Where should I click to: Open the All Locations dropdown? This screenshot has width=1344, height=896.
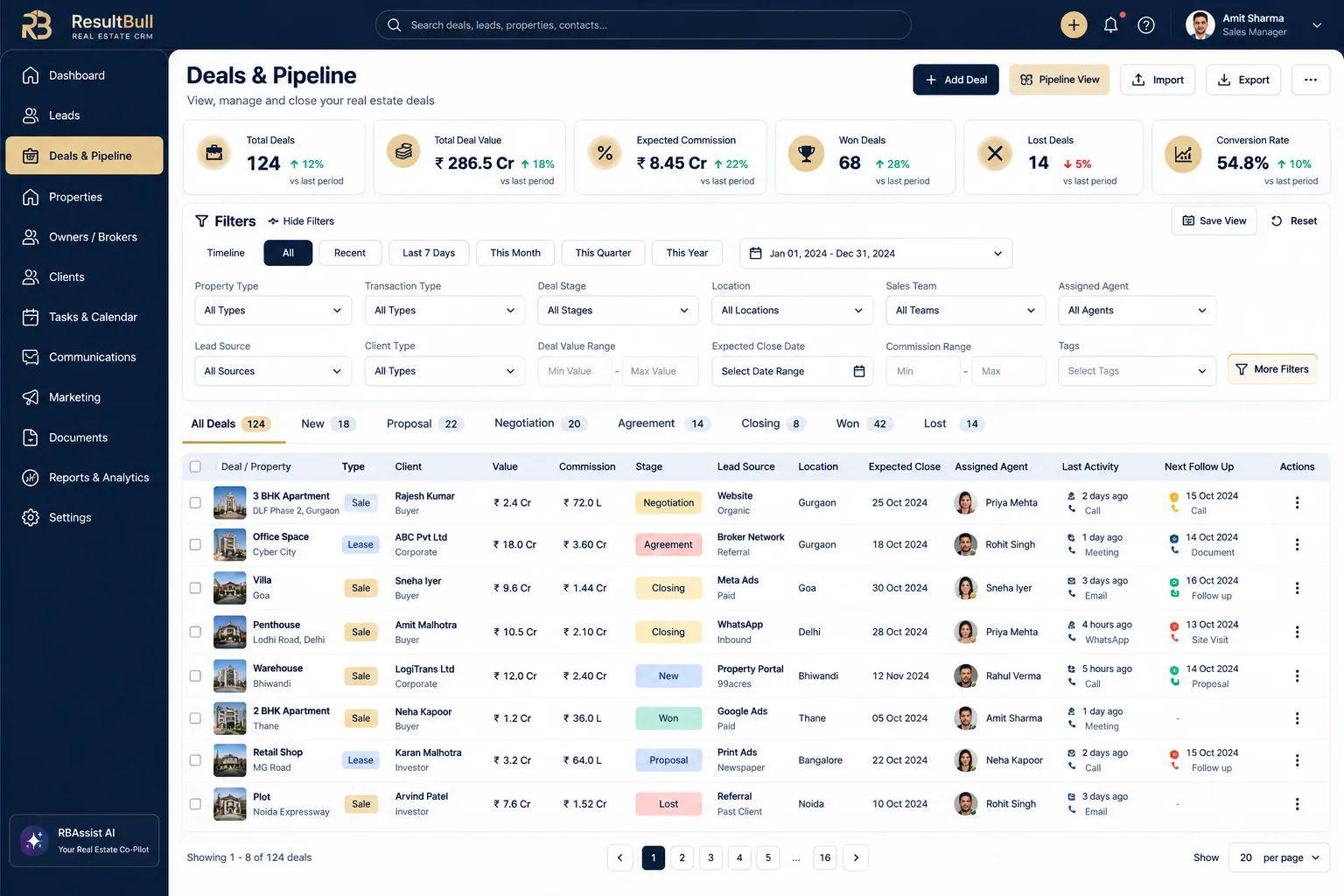[792, 311]
